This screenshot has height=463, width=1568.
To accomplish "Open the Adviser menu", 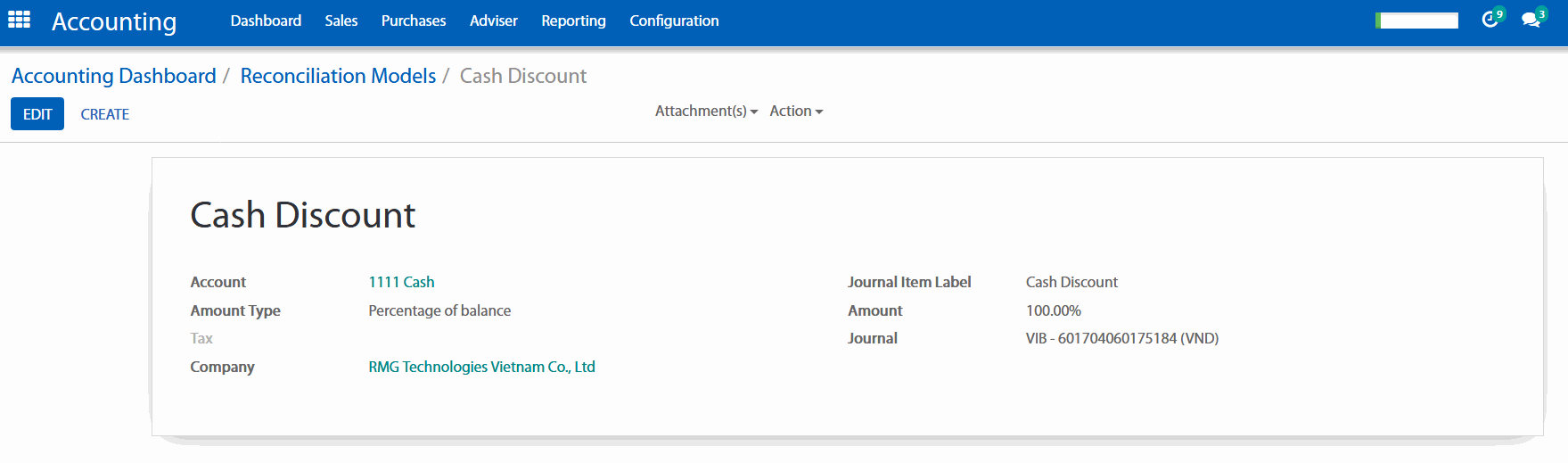I will click(493, 21).
